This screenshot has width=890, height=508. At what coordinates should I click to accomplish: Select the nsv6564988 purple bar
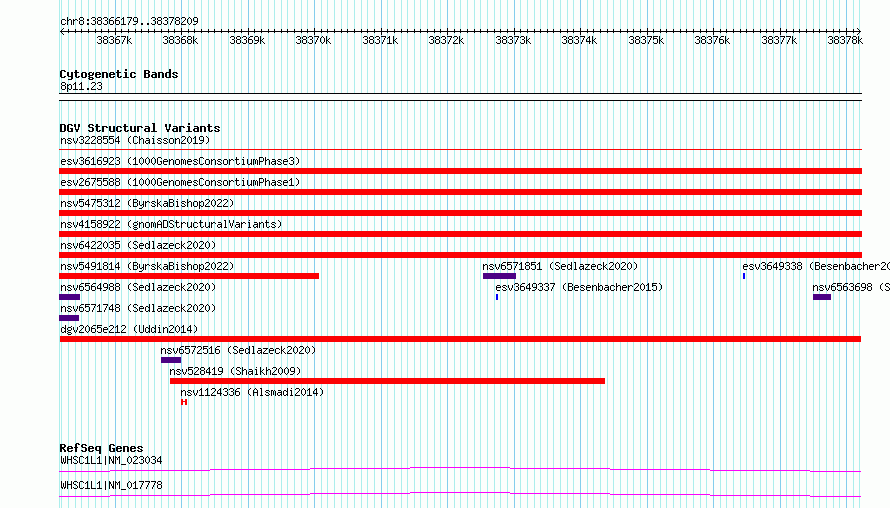69,297
